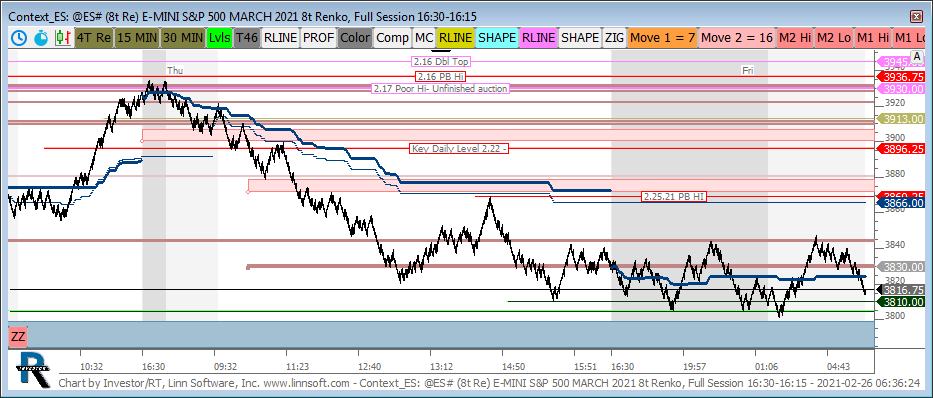Click the 3880 price scale label
This screenshot has width=933, height=398.
click(x=896, y=174)
